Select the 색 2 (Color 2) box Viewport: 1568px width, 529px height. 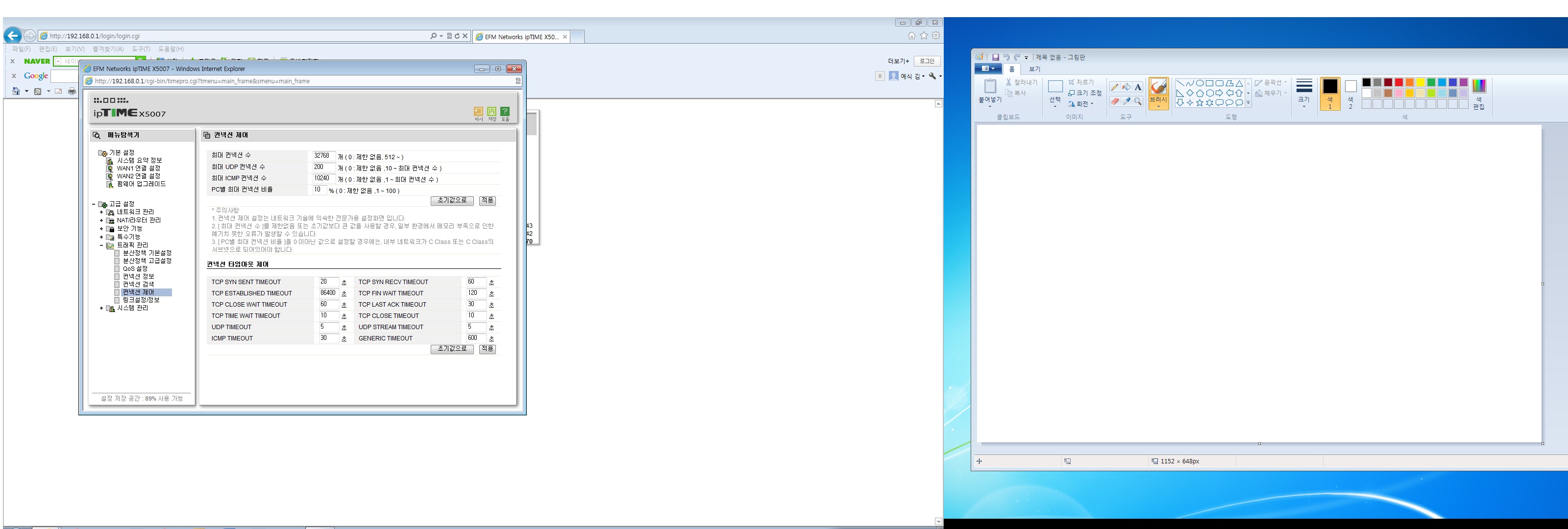1350,95
